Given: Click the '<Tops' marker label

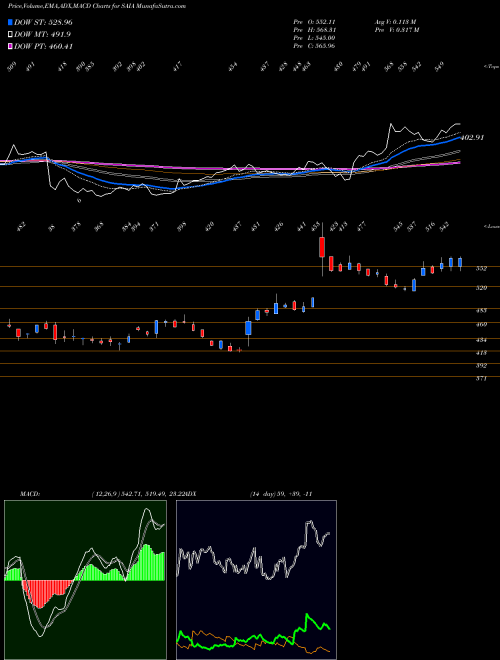Looking at the screenshot, I should [490, 67].
